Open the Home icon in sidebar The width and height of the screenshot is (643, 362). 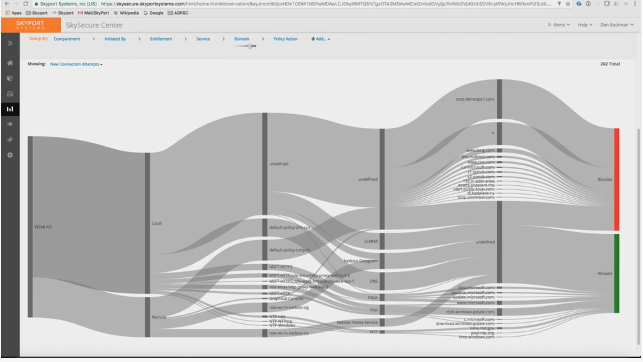(x=10, y=63)
